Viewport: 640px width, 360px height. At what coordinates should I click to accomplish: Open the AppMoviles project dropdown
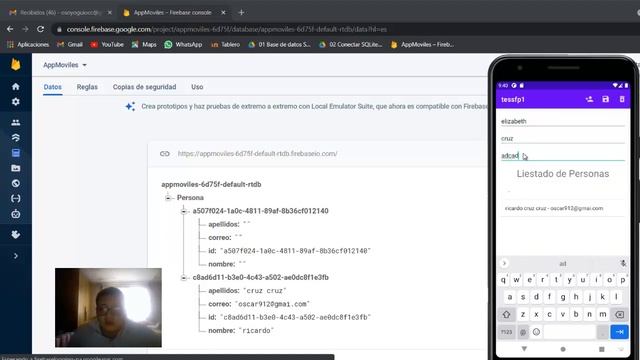click(65, 65)
